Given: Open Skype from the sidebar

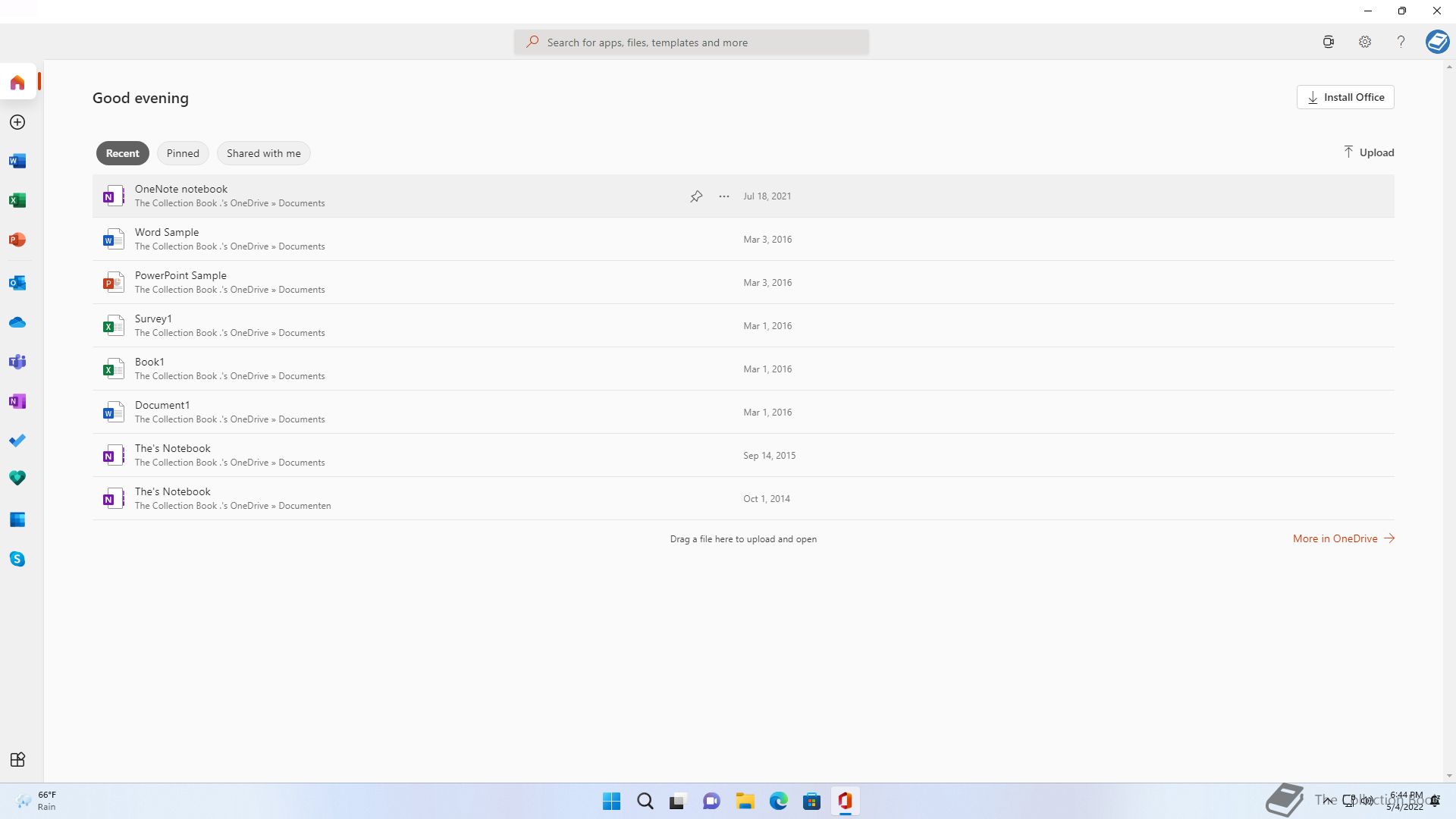Looking at the screenshot, I should coord(17,559).
